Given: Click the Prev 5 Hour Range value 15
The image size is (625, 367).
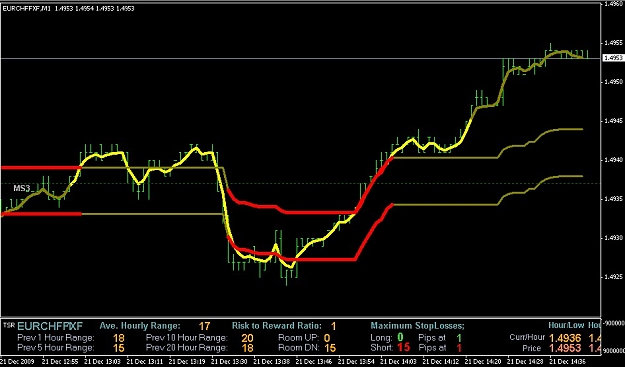Looking at the screenshot, I should (x=119, y=348).
